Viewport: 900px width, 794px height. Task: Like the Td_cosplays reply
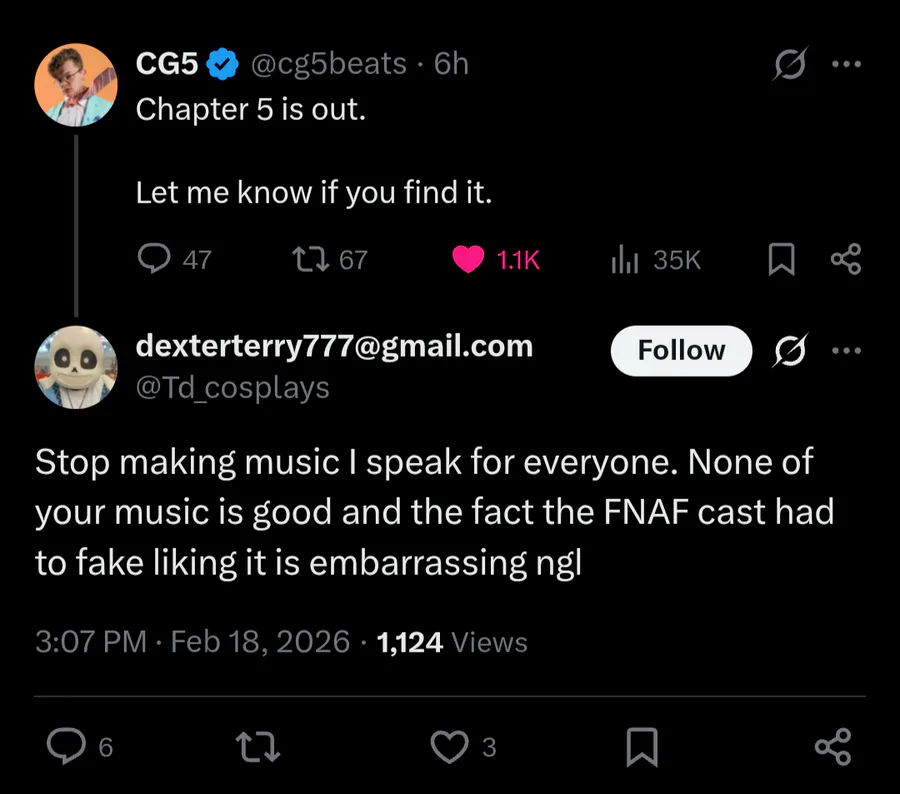447,746
